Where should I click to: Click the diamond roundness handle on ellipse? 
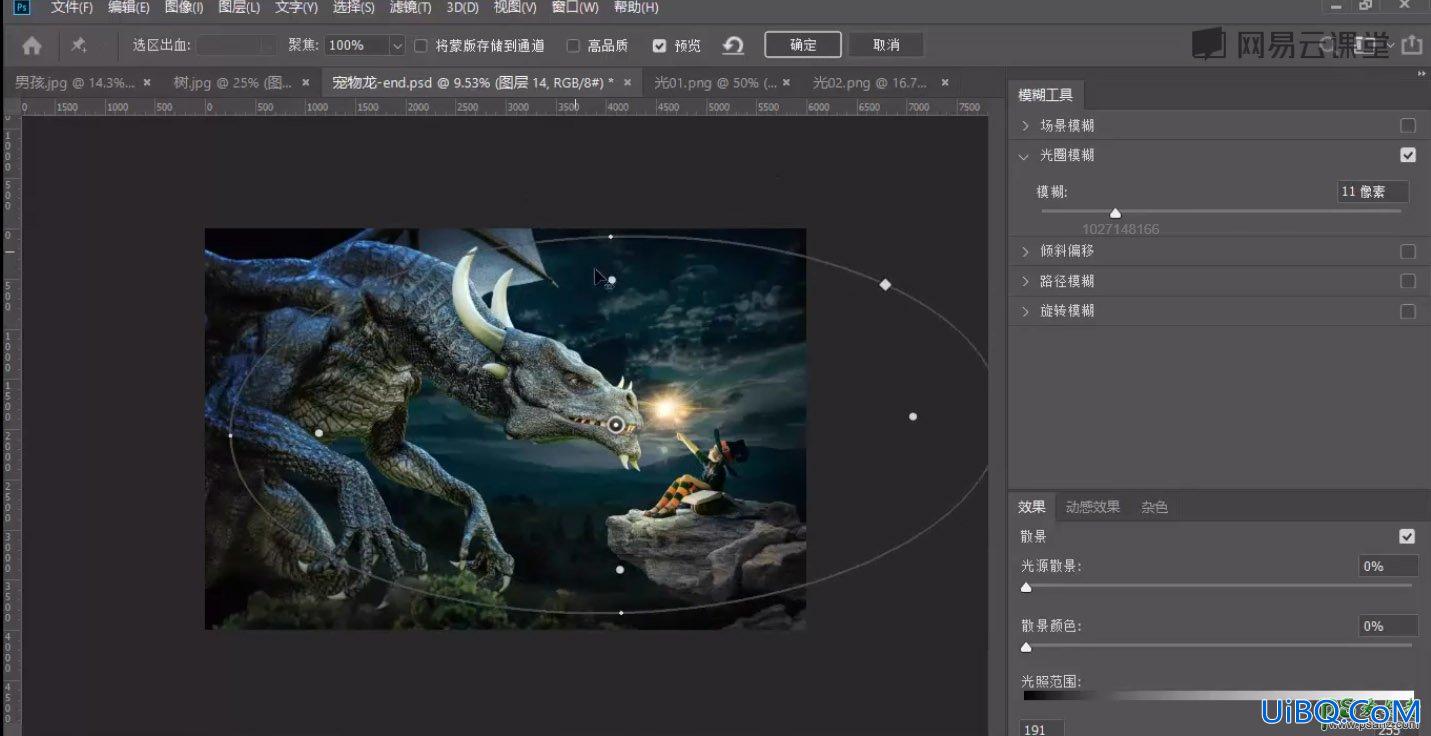(x=885, y=285)
